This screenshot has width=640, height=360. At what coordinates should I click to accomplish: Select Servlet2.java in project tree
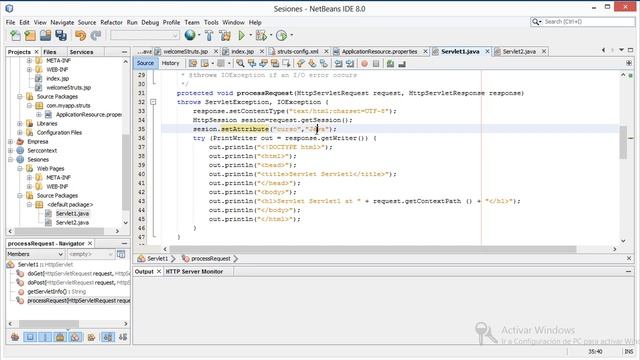pyautogui.click(x=72, y=222)
